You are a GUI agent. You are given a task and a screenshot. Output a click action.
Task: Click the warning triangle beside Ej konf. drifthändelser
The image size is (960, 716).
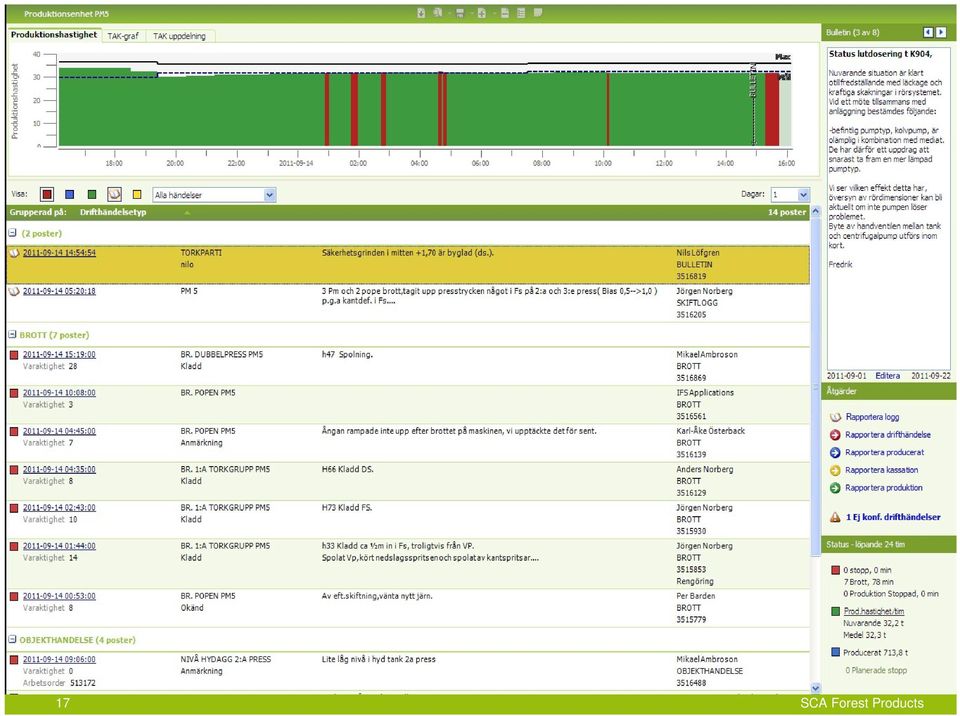click(x=835, y=518)
